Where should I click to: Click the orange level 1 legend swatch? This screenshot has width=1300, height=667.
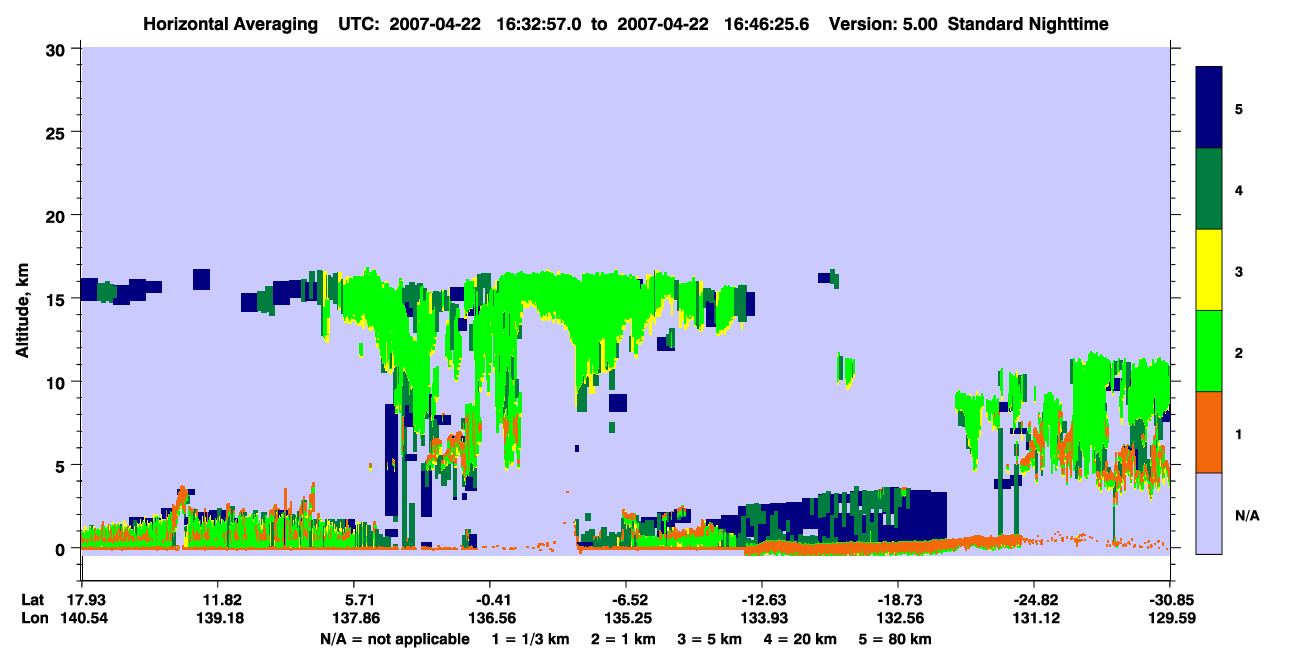pyautogui.click(x=1209, y=432)
